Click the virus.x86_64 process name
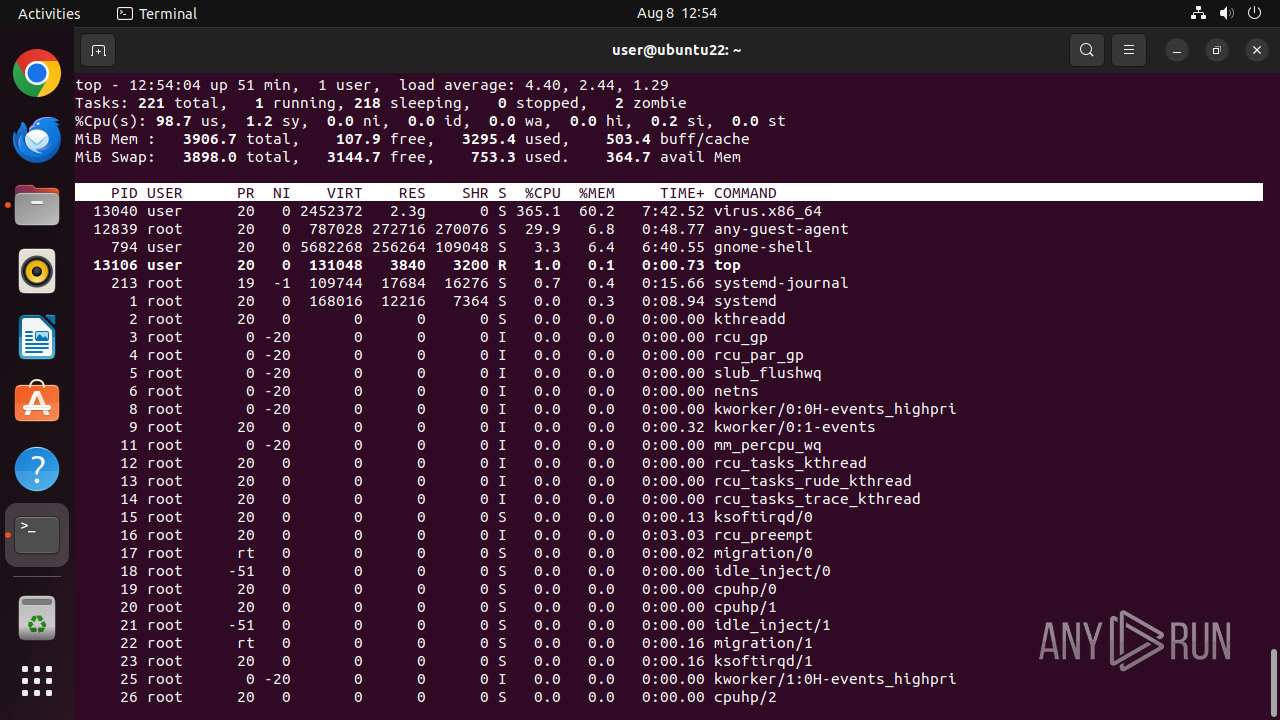 click(768, 211)
